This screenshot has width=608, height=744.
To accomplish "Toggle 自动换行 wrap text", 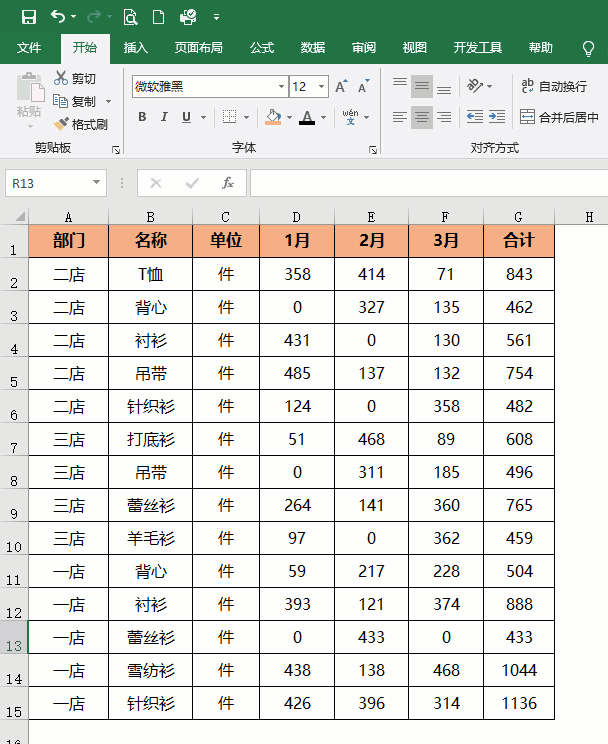I will pyautogui.click(x=554, y=86).
